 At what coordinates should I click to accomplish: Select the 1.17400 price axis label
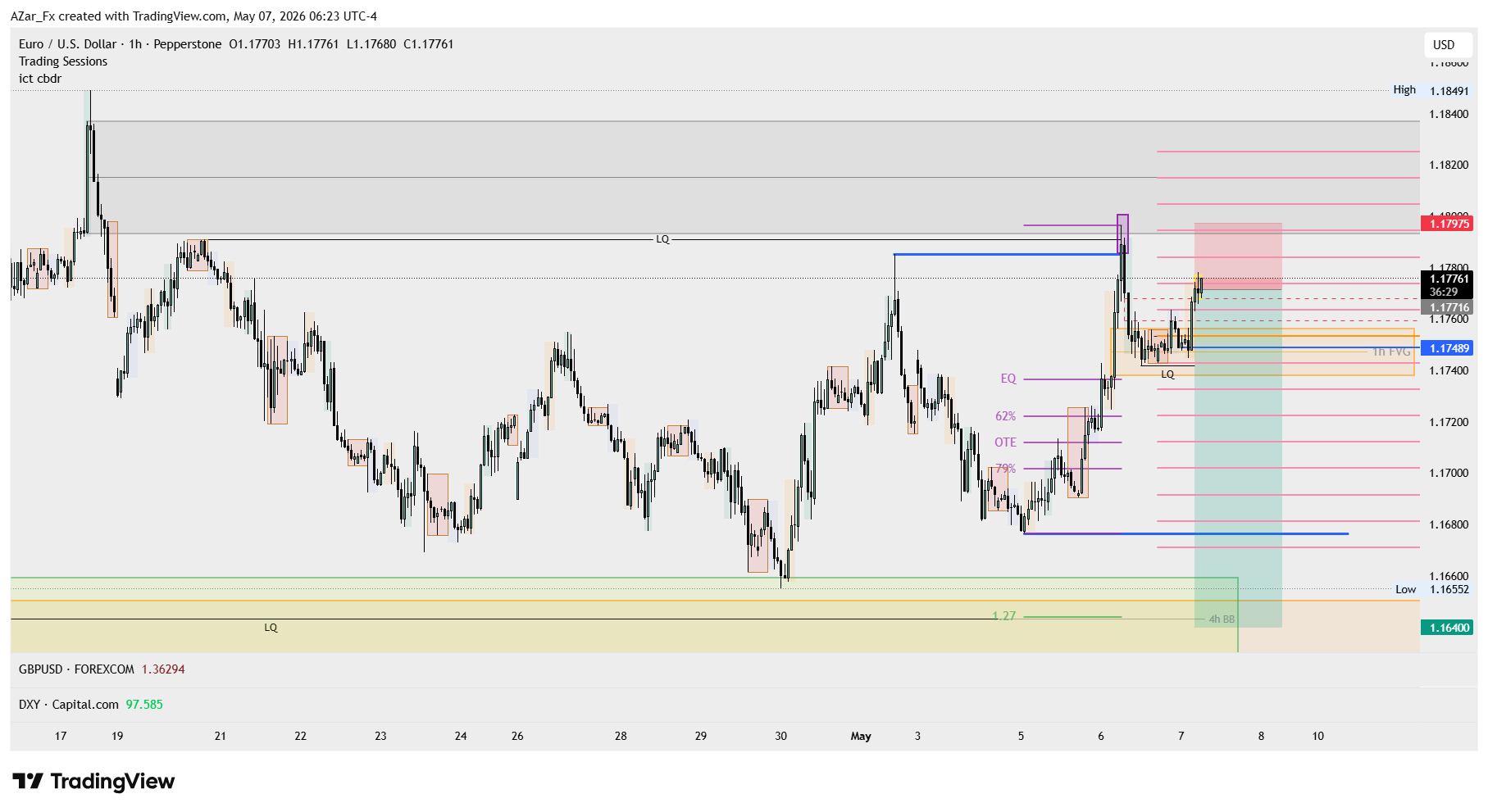click(x=1449, y=370)
